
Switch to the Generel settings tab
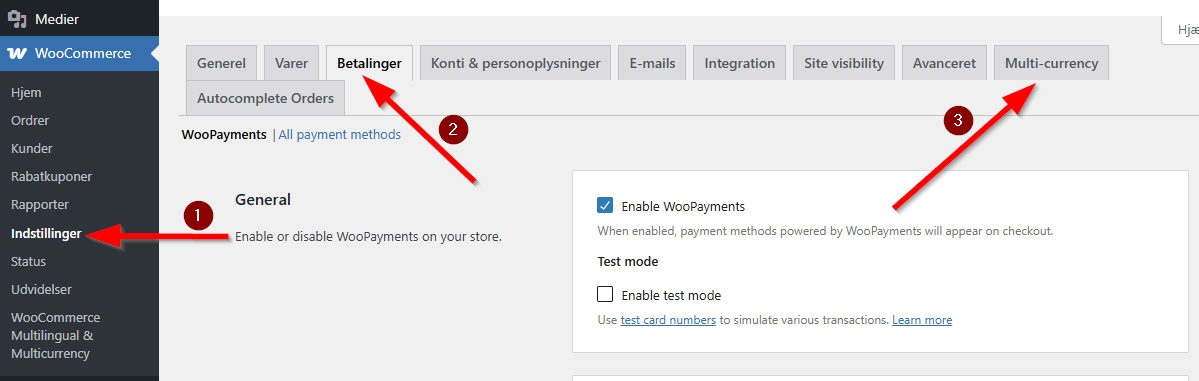coord(221,64)
